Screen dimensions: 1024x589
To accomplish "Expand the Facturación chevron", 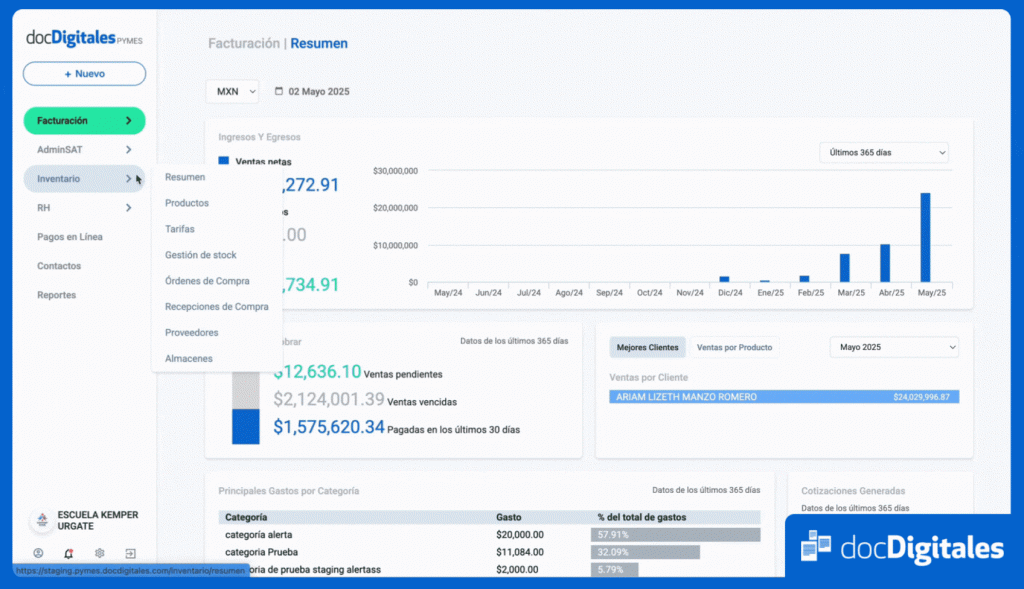I will [x=129, y=121].
